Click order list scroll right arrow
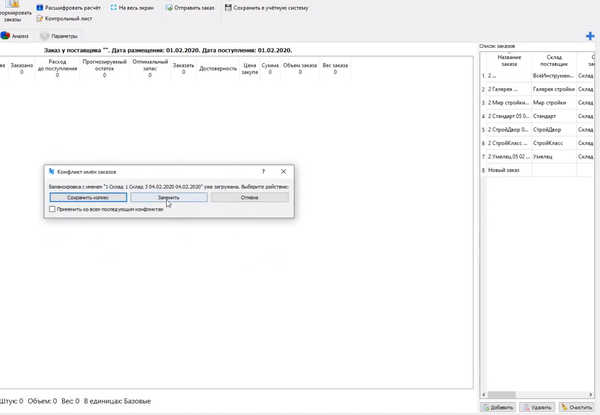Screen dimensions: 600x415 [591, 394]
